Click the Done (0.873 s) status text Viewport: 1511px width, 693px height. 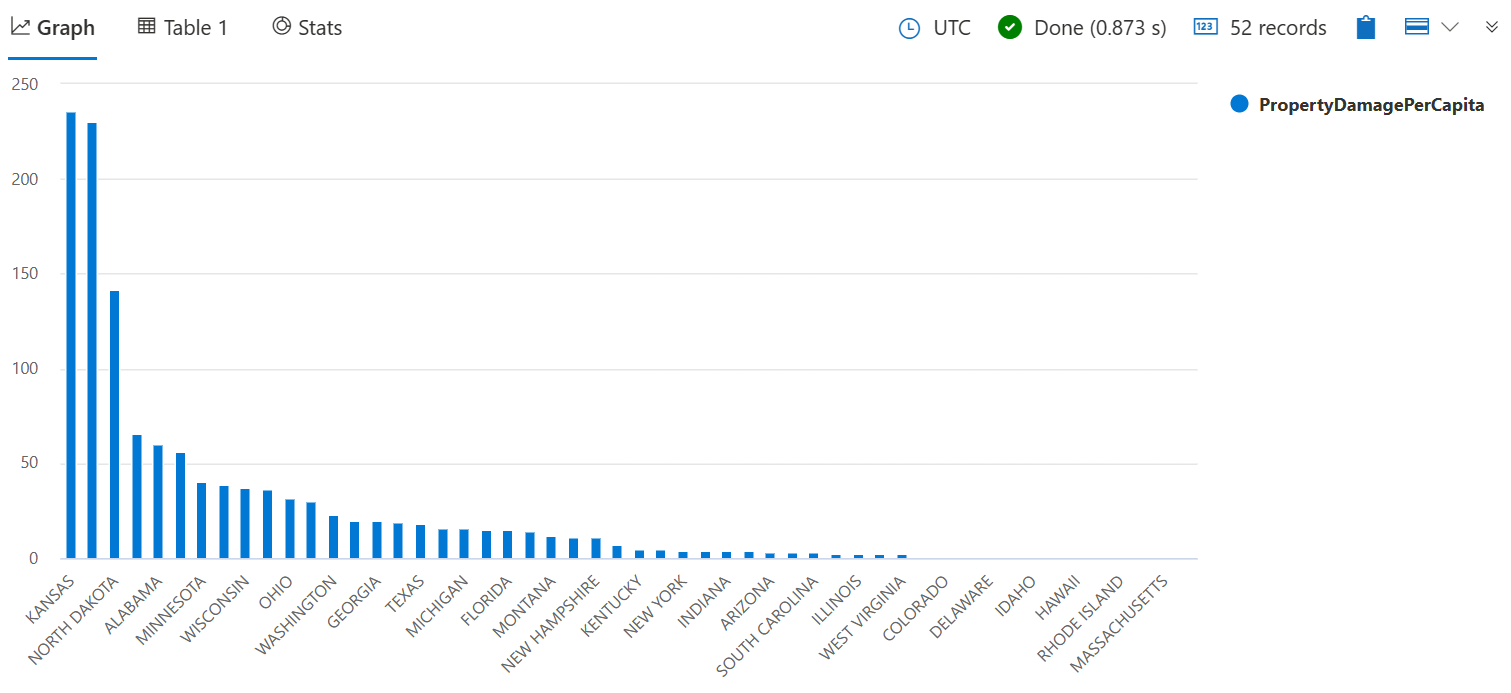1100,28
